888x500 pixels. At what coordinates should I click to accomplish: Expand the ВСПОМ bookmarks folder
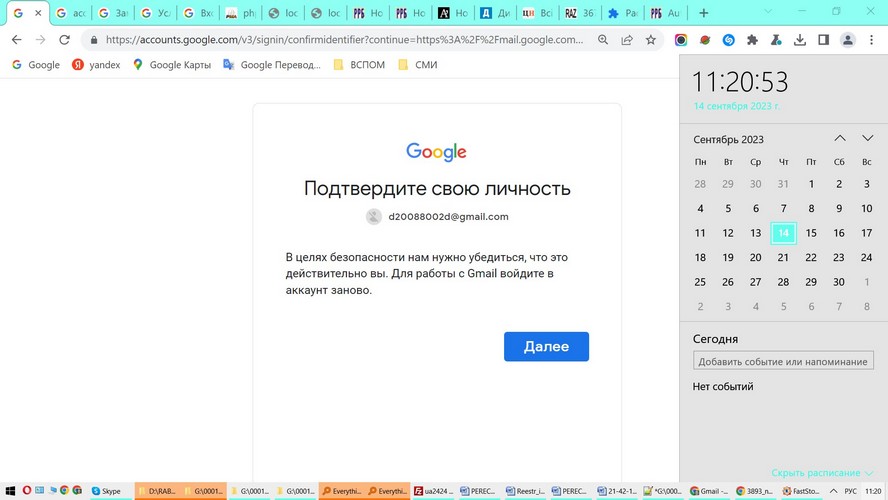click(x=360, y=65)
